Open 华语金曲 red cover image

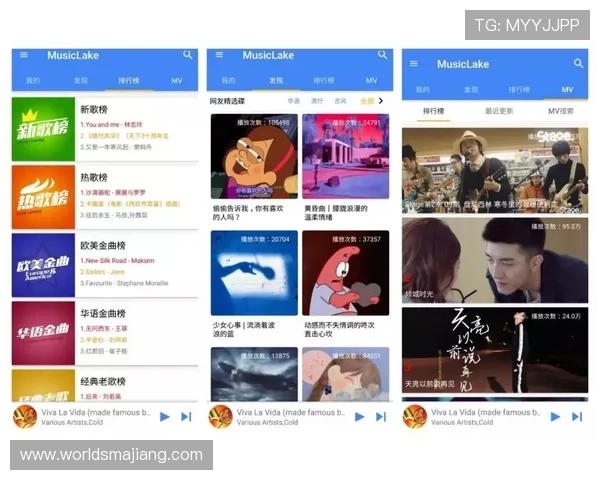(43, 333)
